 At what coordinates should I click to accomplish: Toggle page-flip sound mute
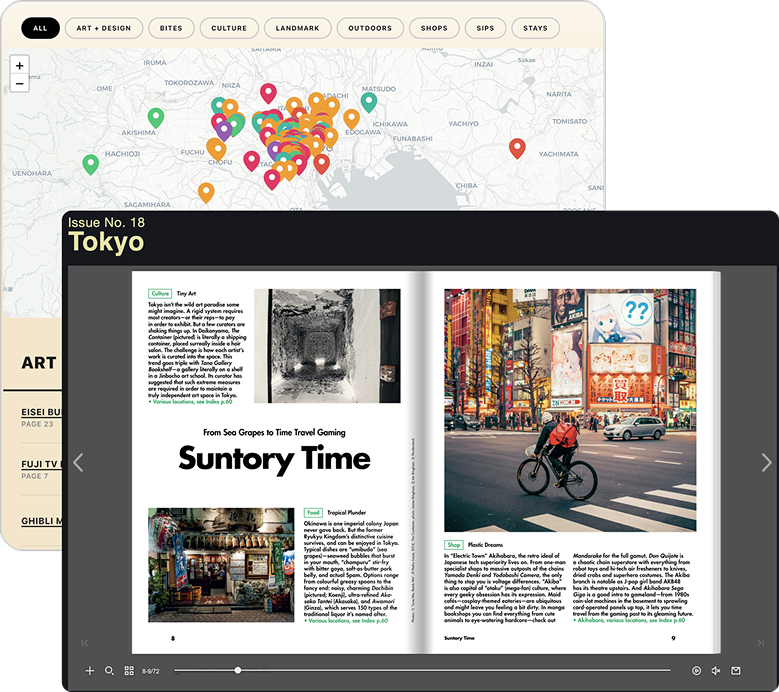click(716, 671)
